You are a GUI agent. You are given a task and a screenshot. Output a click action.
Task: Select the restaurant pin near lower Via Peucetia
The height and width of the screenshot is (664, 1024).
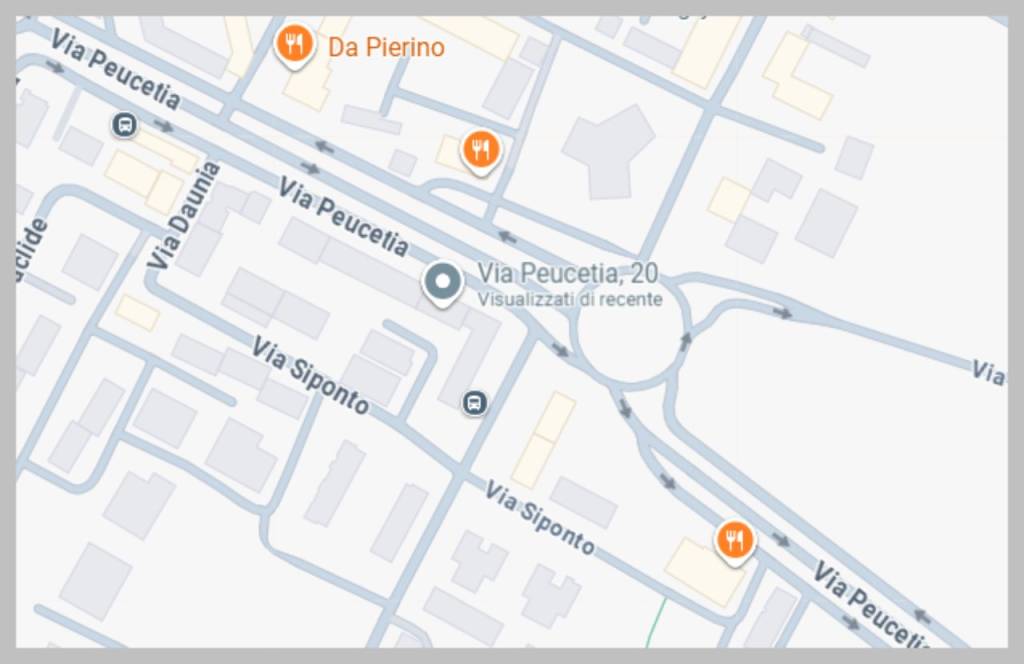[735, 541]
